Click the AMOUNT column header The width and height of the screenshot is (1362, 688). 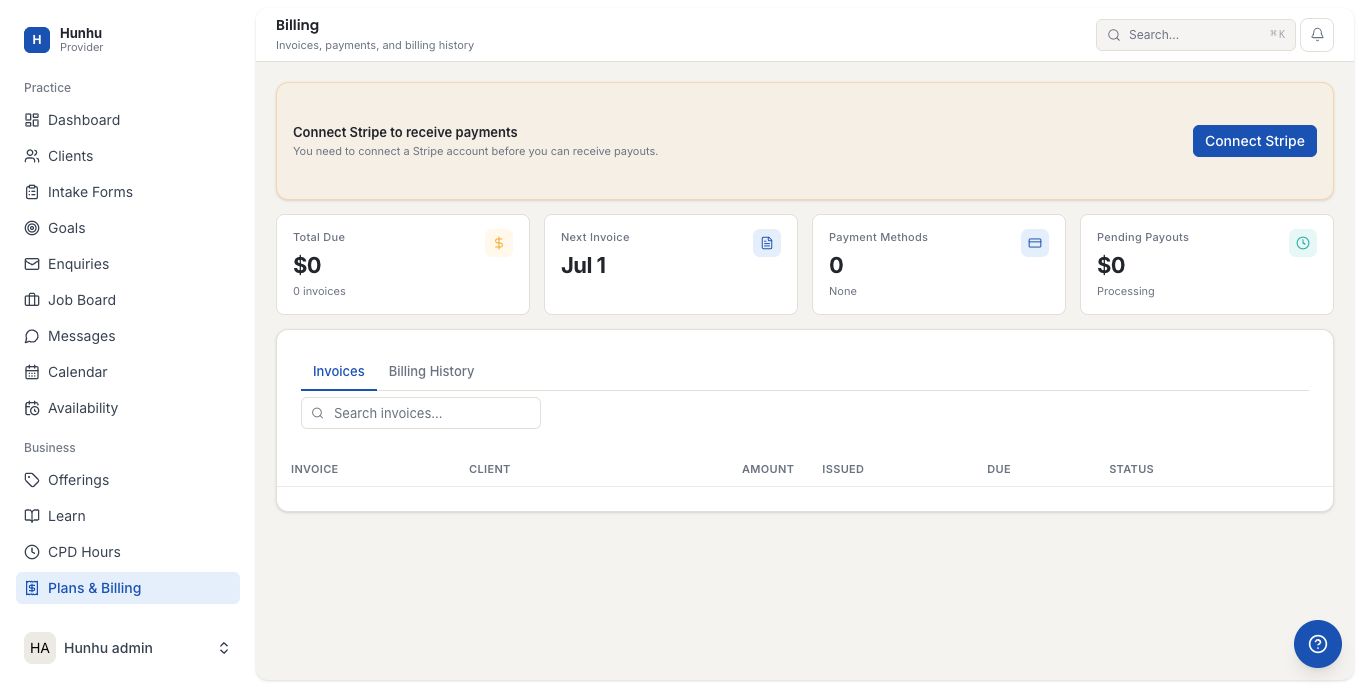768,469
